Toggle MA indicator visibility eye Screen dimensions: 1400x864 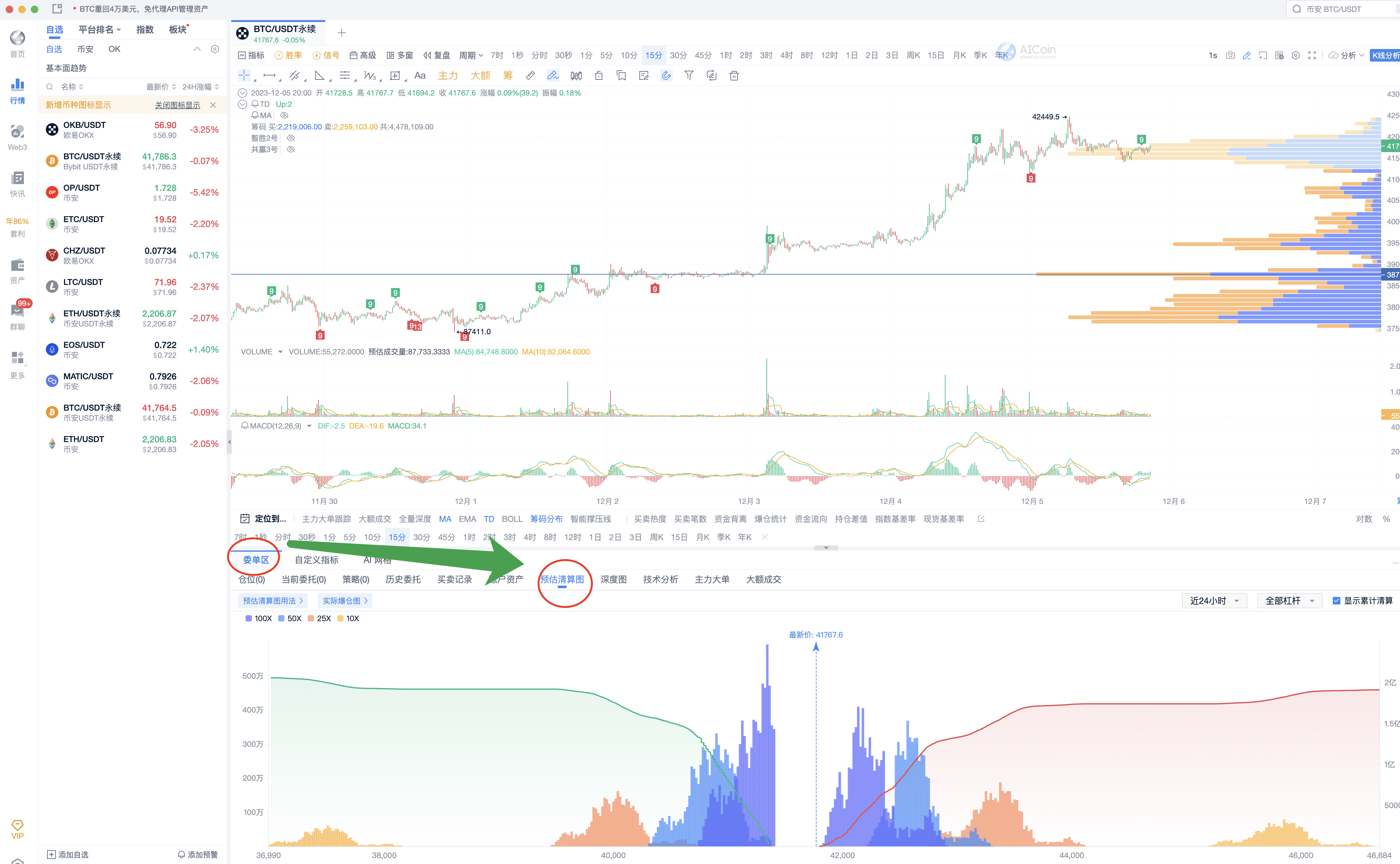(x=284, y=115)
